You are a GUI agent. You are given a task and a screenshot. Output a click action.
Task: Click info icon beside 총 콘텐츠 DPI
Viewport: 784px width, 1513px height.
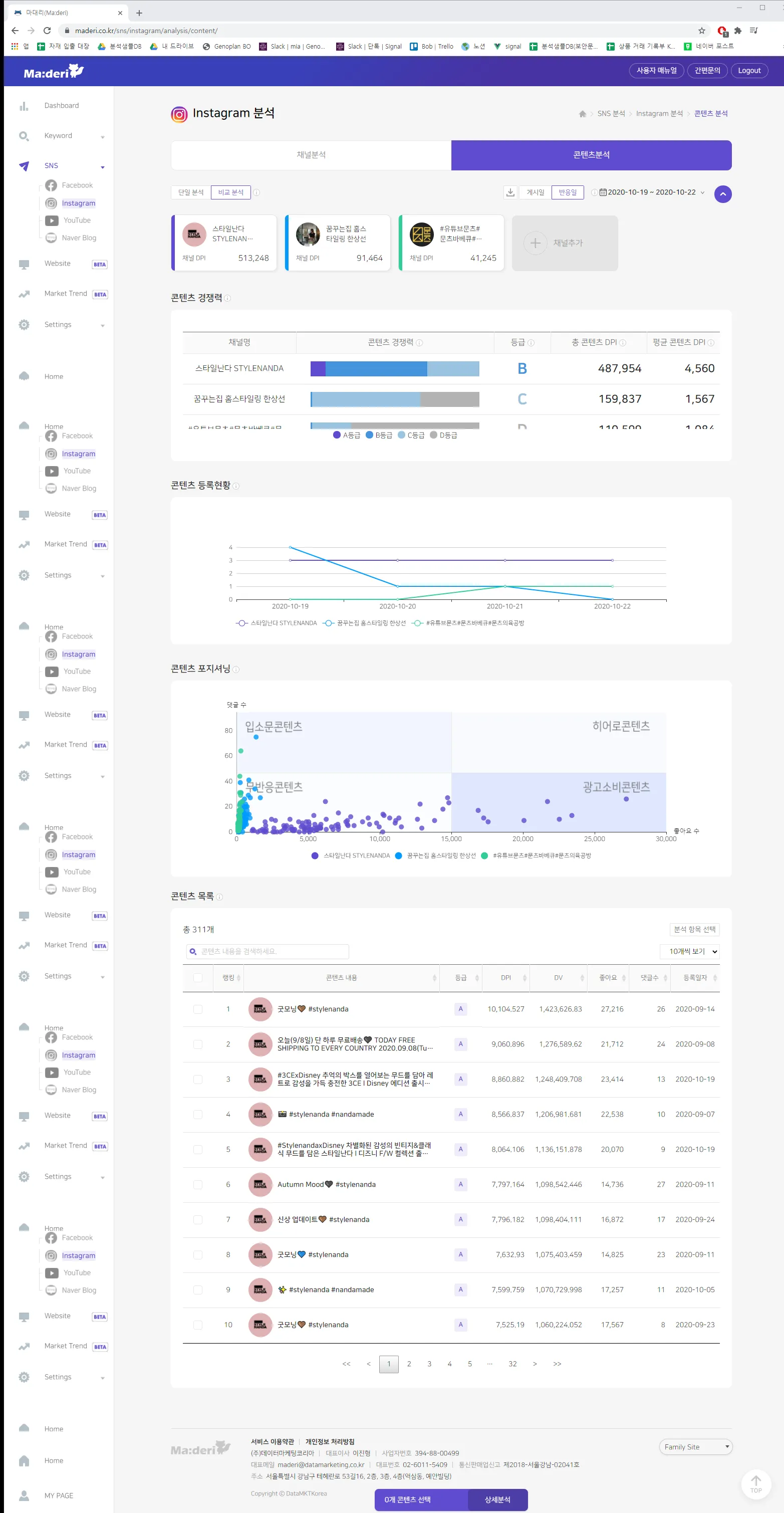[623, 342]
